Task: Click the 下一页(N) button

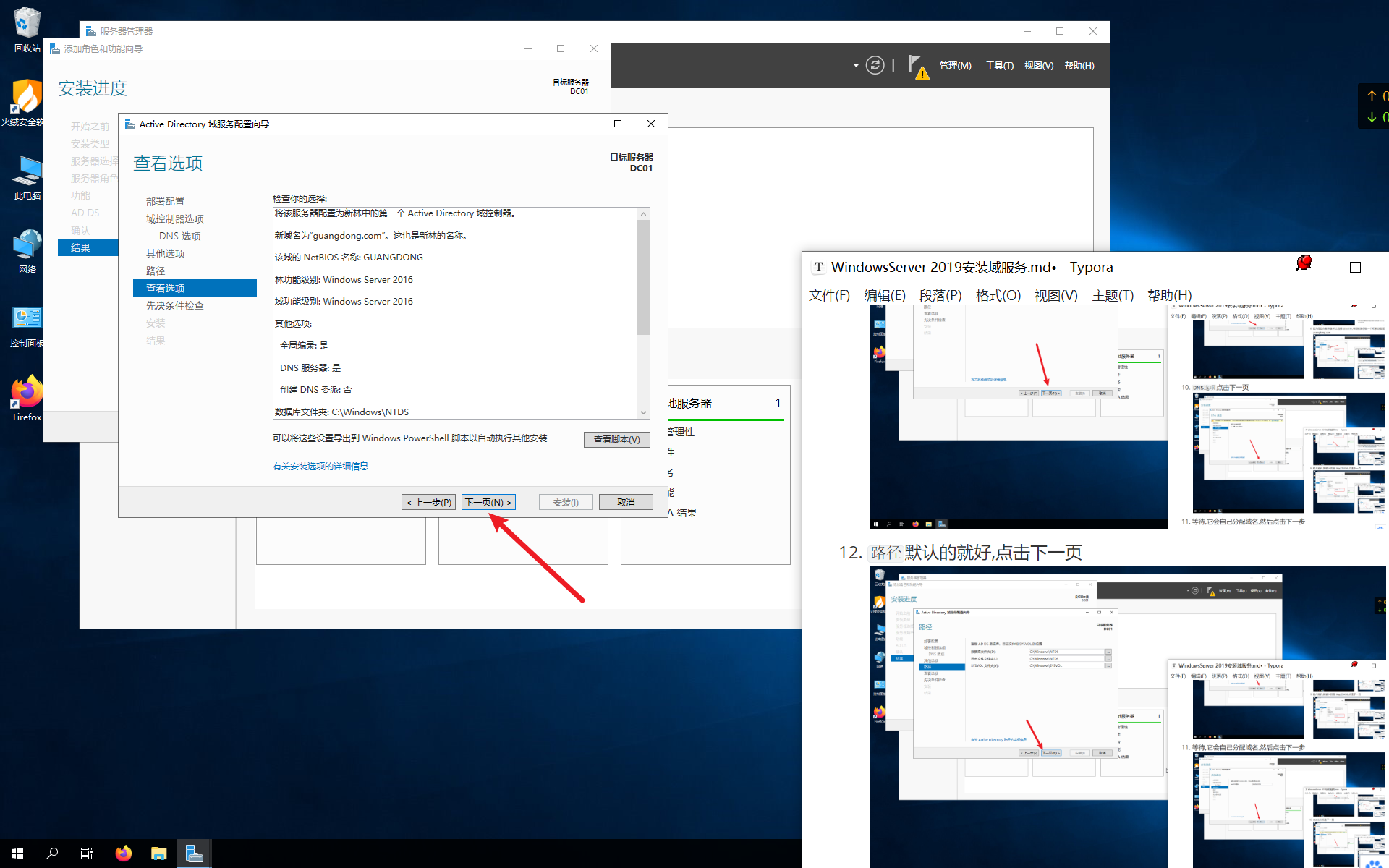Action: [x=488, y=502]
